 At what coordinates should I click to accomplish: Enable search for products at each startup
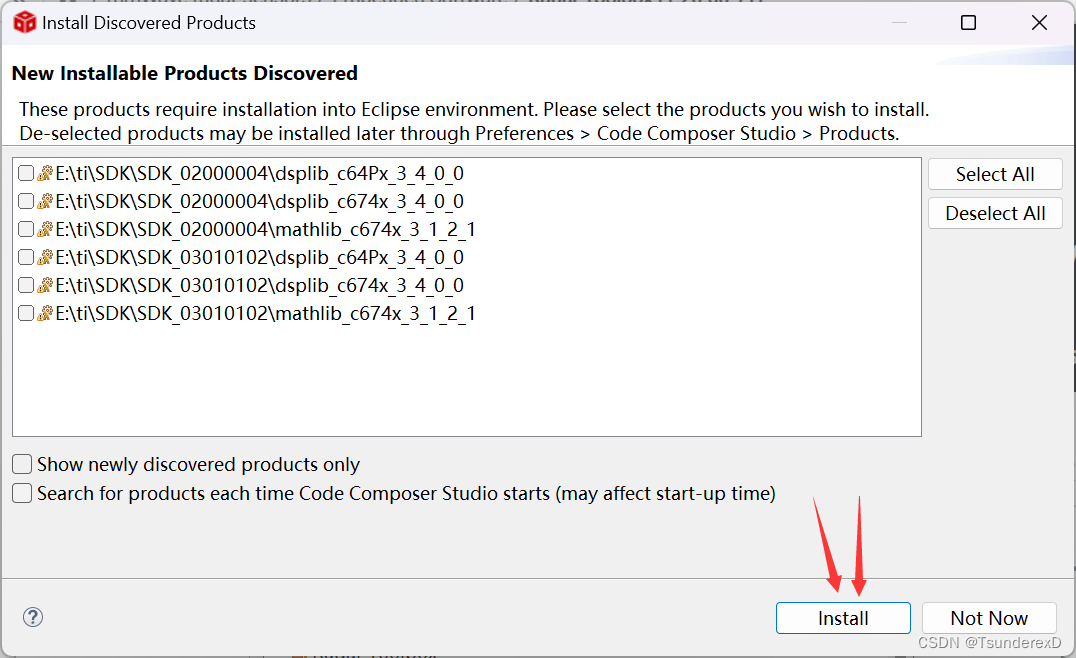[x=22, y=493]
